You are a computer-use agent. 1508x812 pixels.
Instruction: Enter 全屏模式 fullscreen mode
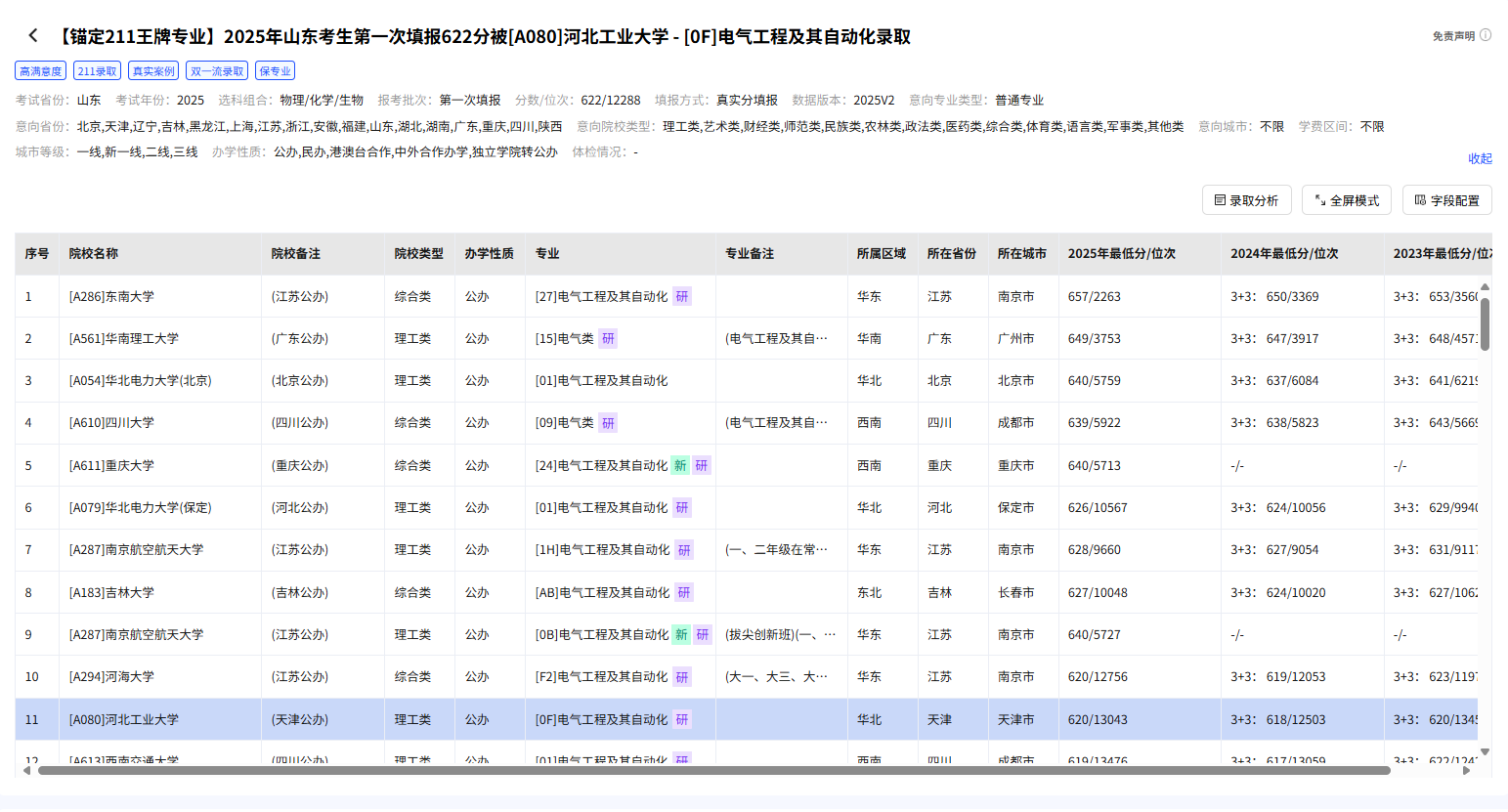click(x=1346, y=199)
